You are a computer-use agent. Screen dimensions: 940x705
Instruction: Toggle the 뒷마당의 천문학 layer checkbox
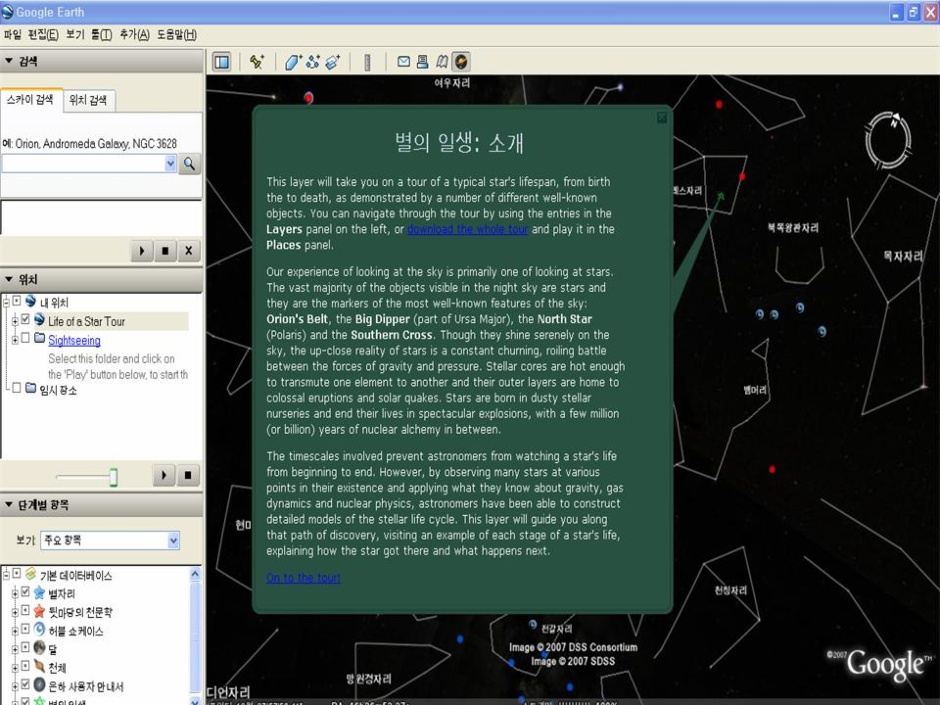[25, 610]
